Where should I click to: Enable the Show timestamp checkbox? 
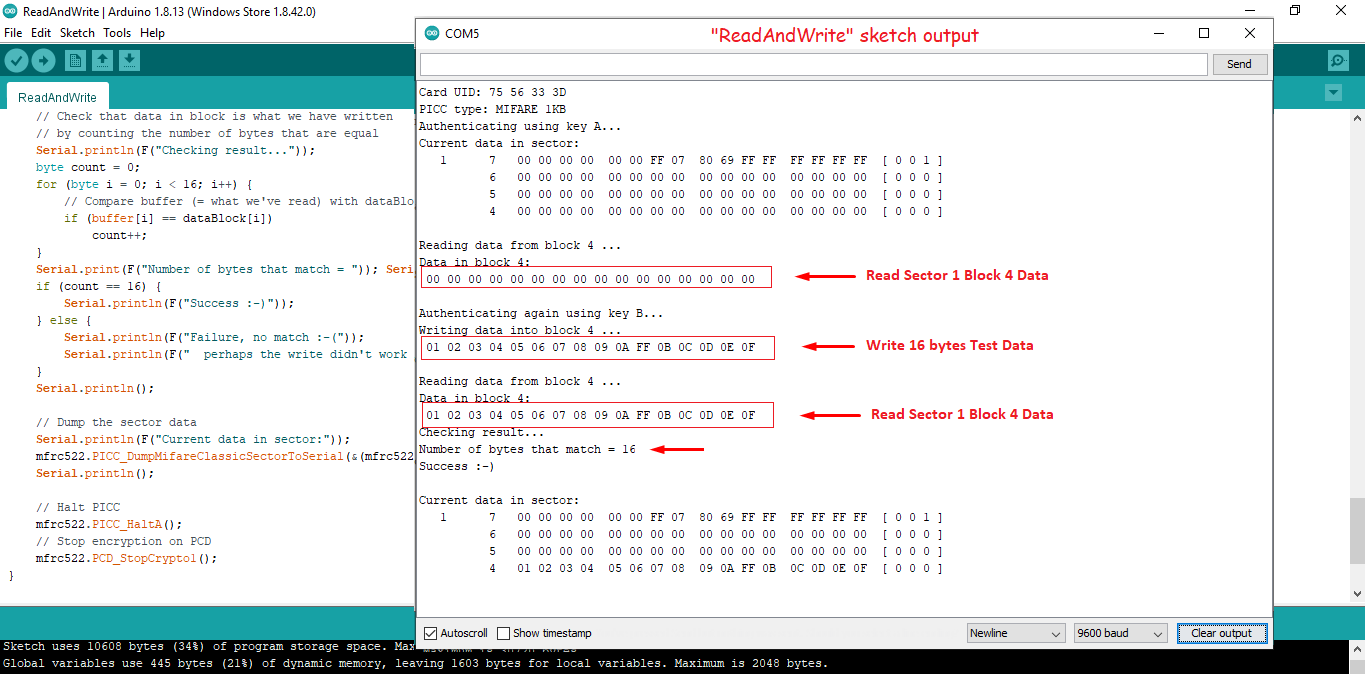click(x=504, y=633)
